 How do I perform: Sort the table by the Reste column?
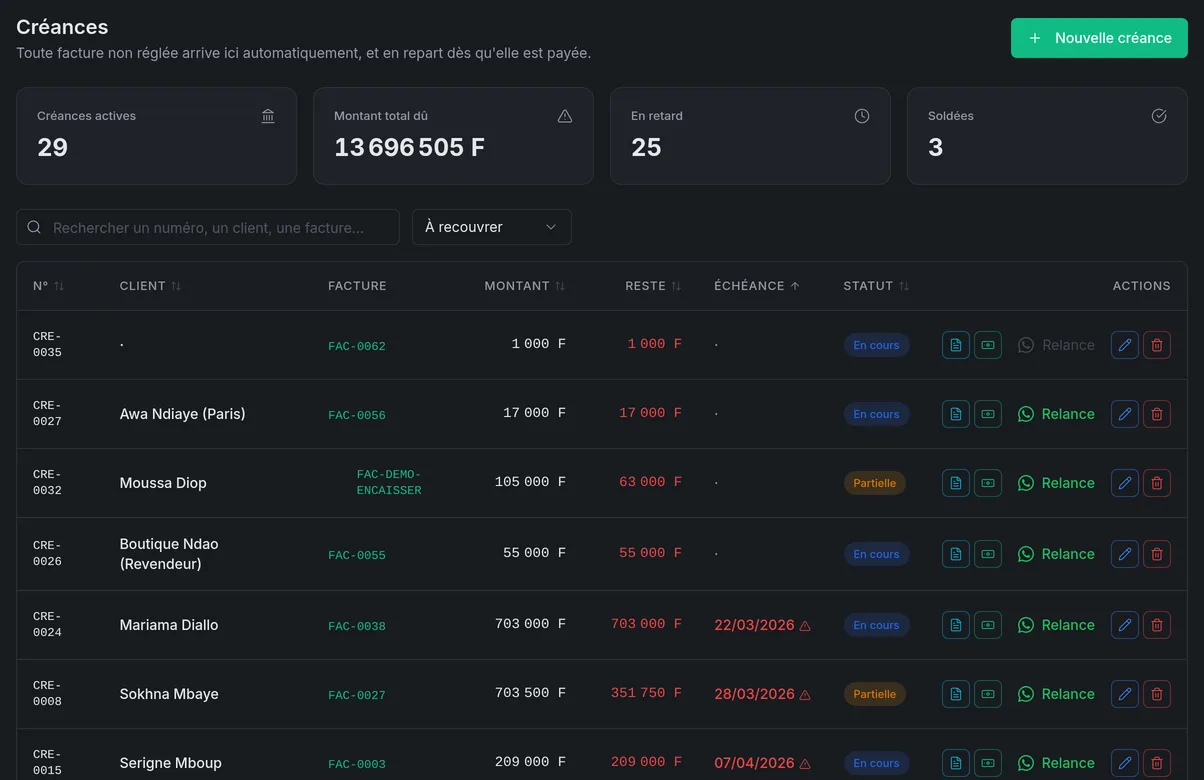[653, 286]
